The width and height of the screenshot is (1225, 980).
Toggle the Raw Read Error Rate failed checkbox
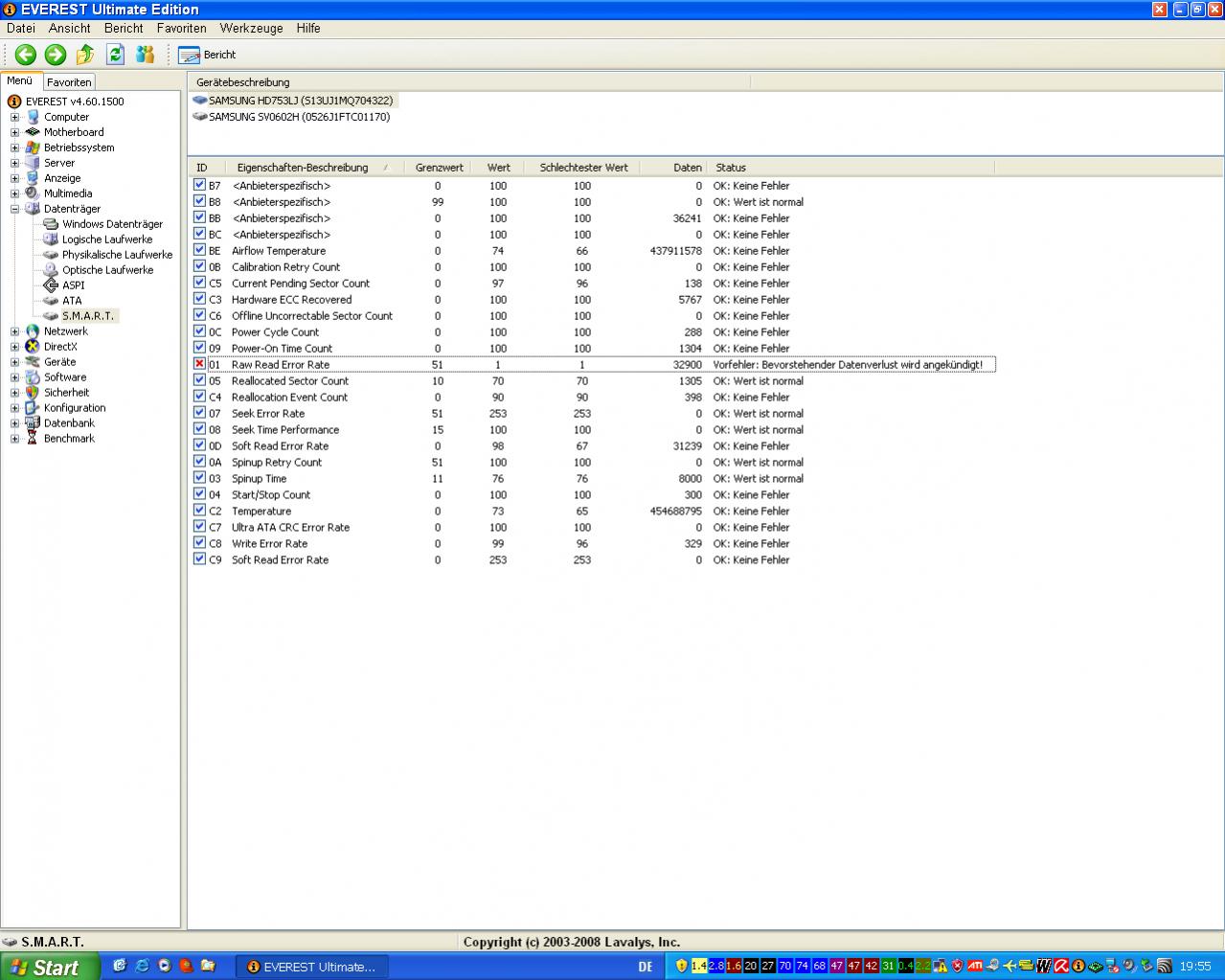199,364
